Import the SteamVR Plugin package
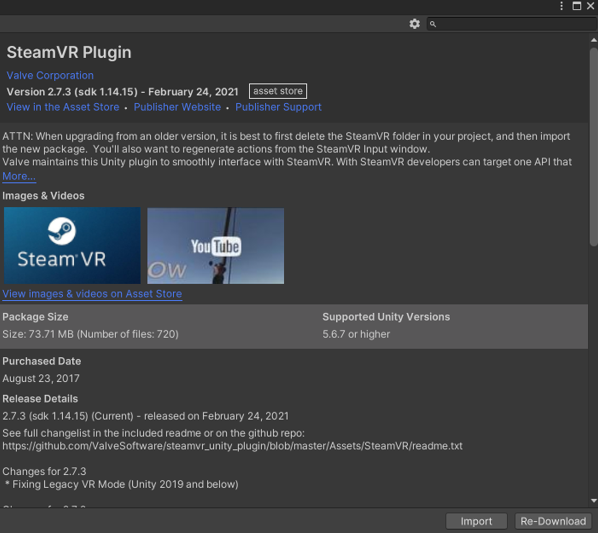598x535 pixels. pyautogui.click(x=476, y=521)
